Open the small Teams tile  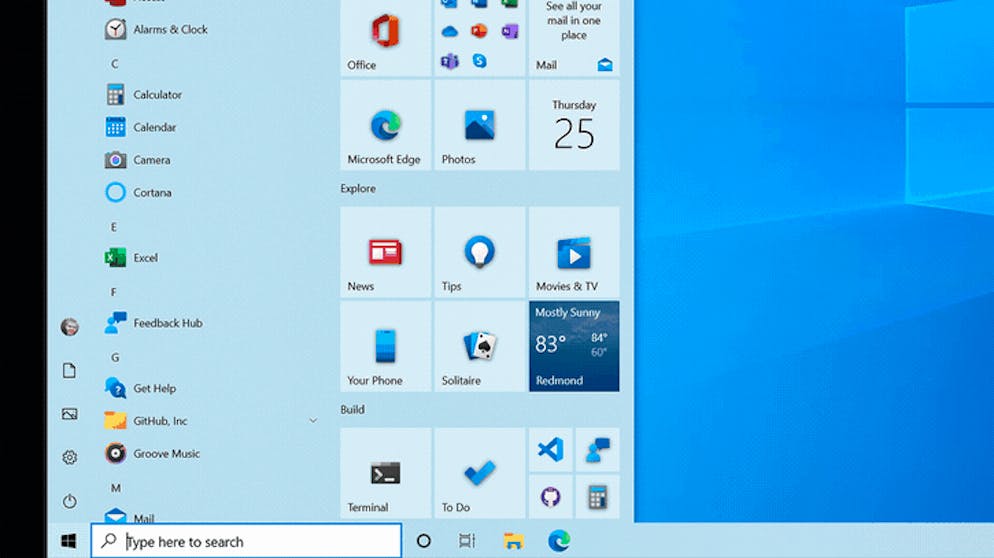pyautogui.click(x=449, y=61)
